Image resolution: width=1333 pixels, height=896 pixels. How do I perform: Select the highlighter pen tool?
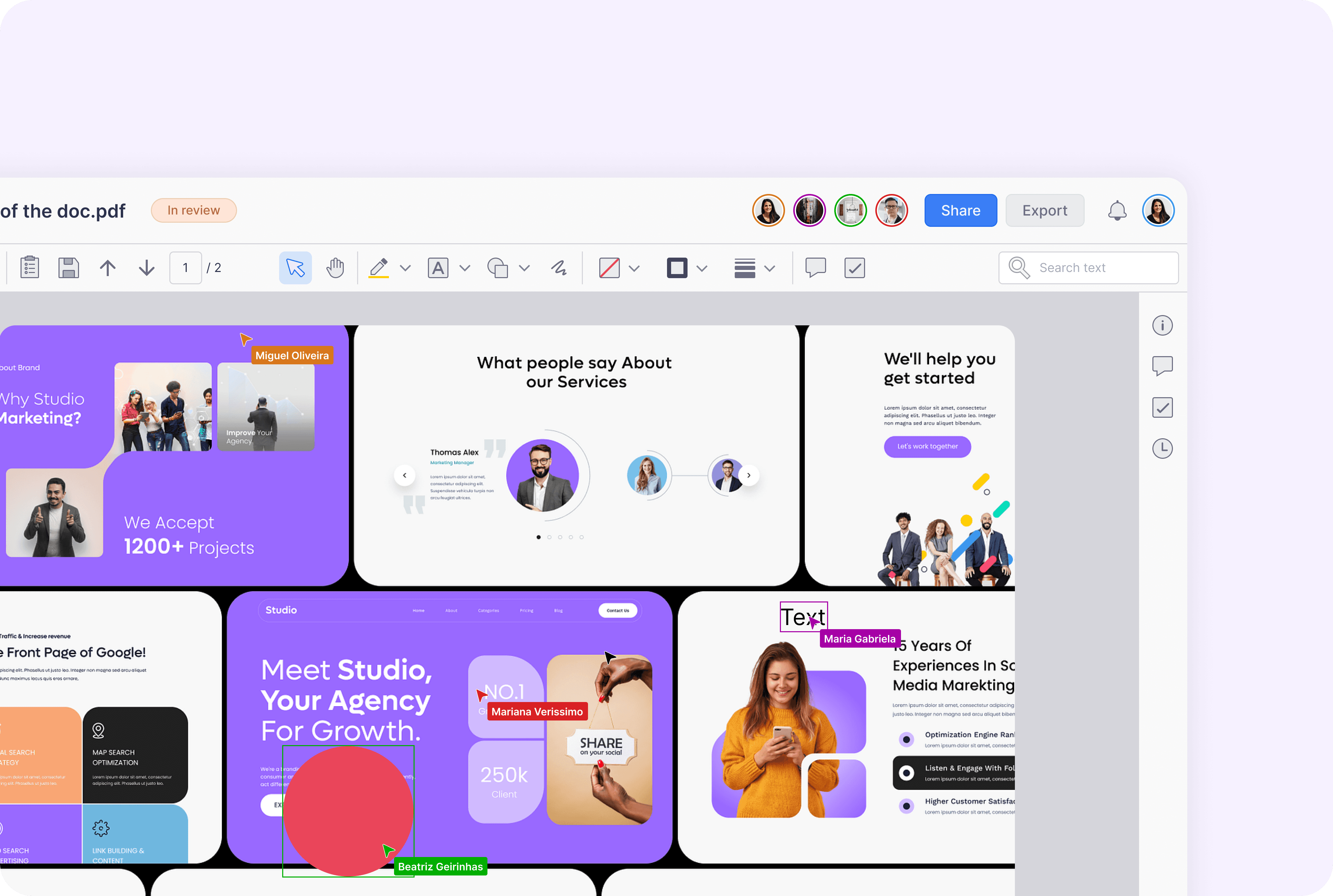tap(379, 268)
